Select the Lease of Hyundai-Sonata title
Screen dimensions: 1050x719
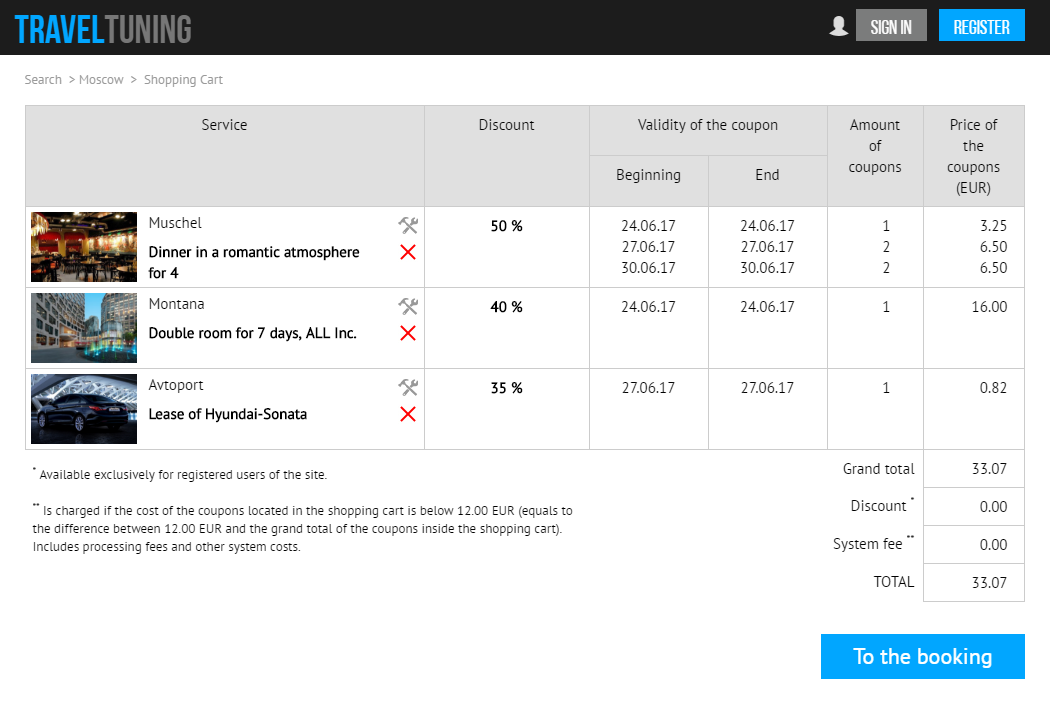coord(228,414)
